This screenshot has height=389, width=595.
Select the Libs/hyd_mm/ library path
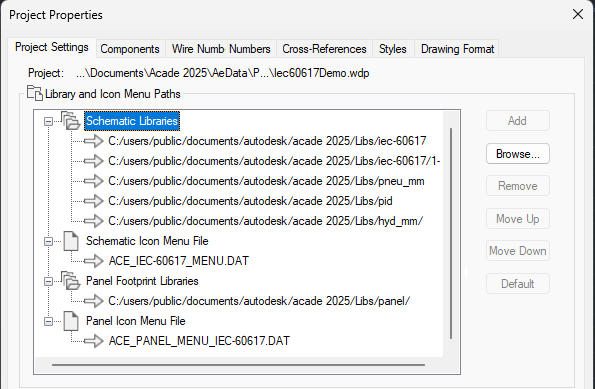coord(265,221)
